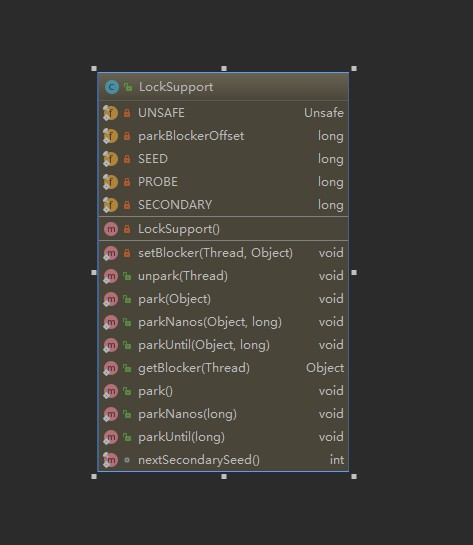Viewport: 473px width, 545px height.
Task: Click the method icon of parkUntil(Object, long)
Action: 111,345
